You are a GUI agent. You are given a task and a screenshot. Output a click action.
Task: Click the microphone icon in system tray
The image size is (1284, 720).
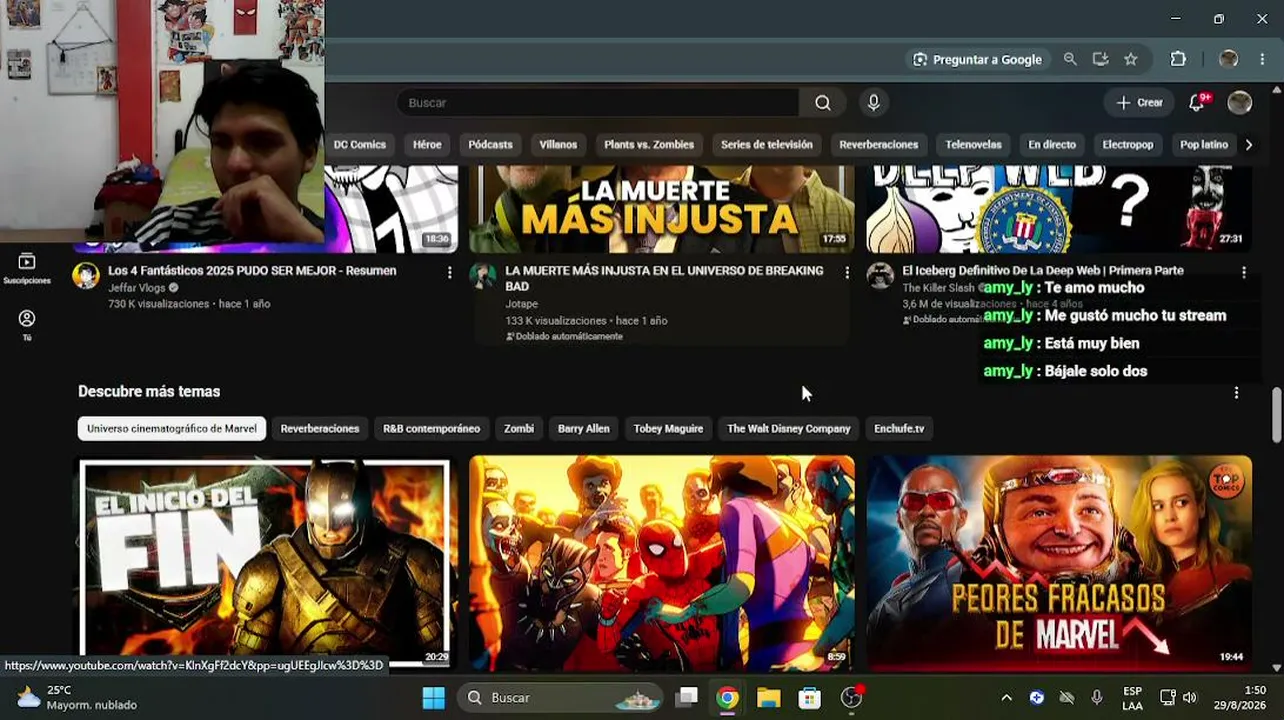pos(1097,697)
